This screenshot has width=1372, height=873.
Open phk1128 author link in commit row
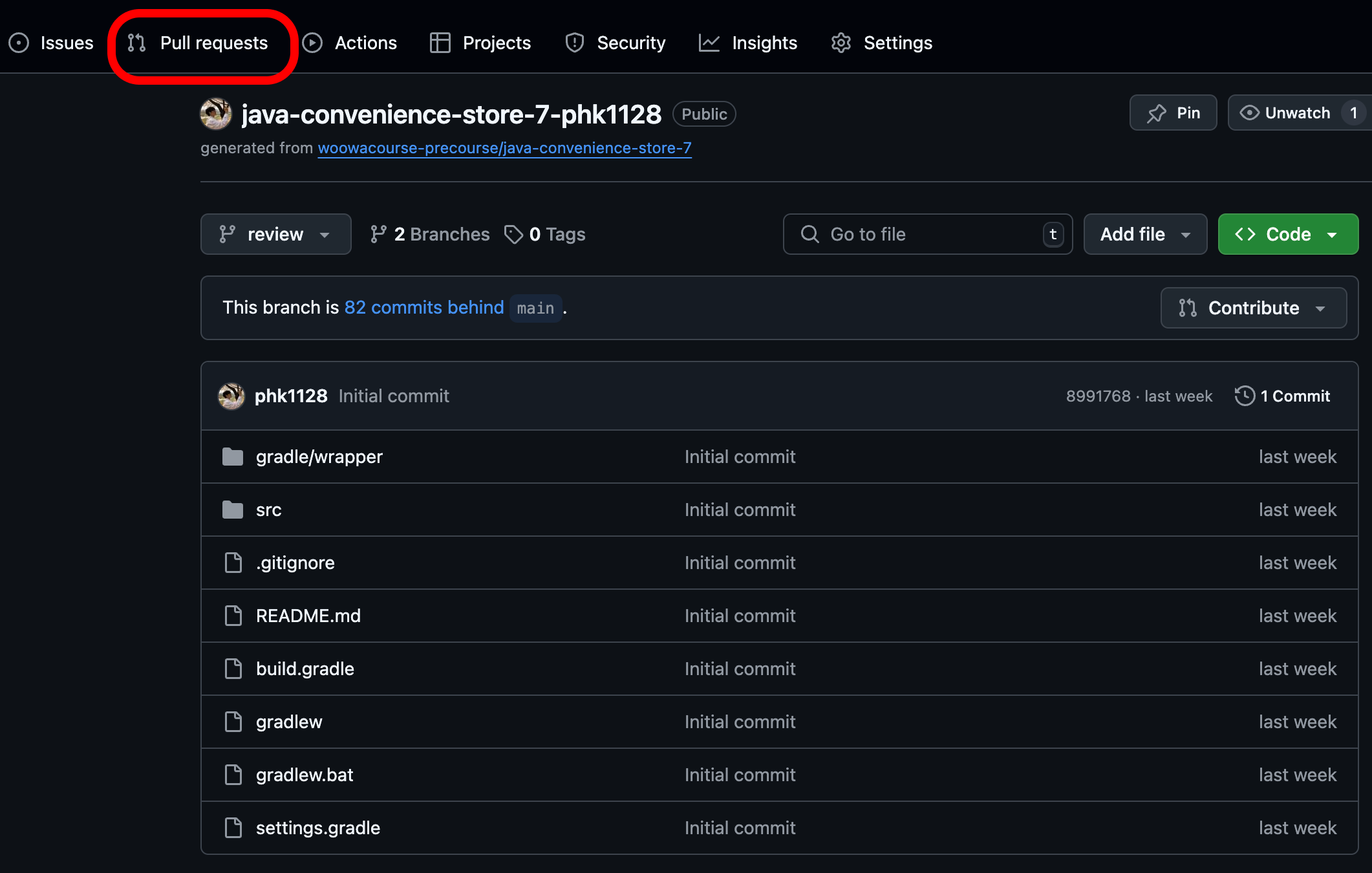[x=291, y=396]
